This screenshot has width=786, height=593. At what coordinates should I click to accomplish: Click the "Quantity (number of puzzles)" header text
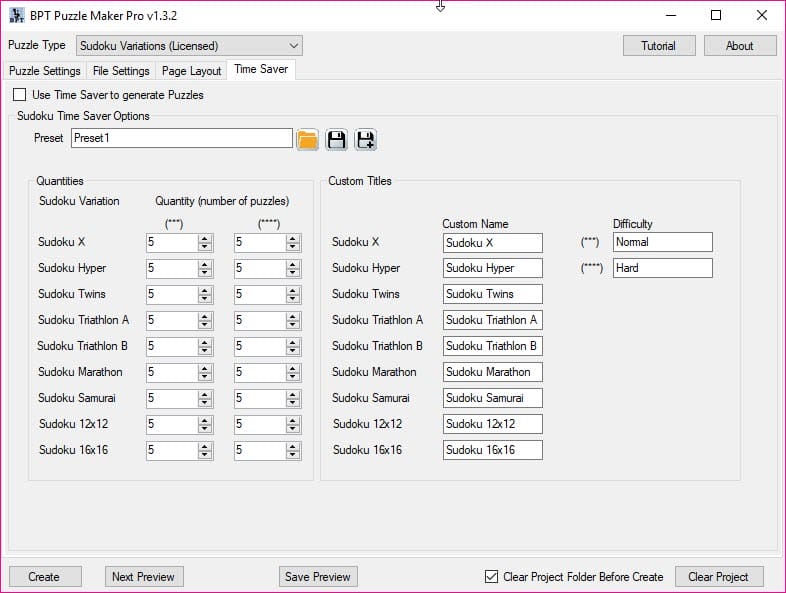click(222, 201)
